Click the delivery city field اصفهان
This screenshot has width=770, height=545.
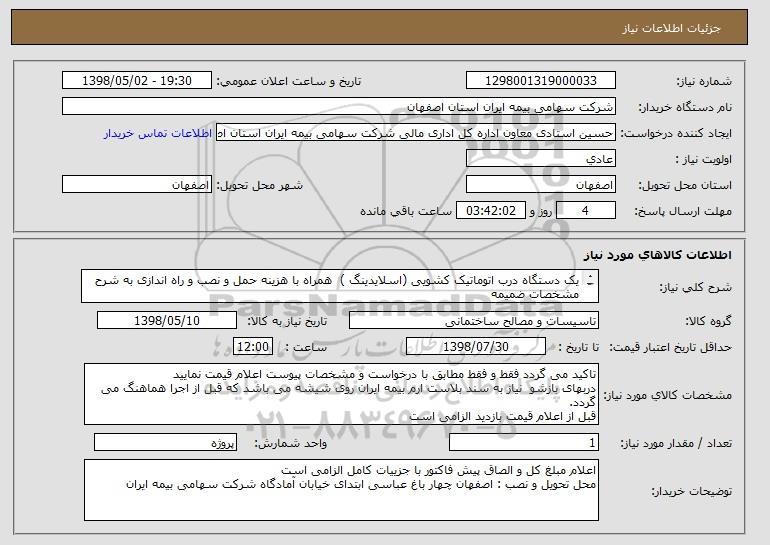[137, 185]
